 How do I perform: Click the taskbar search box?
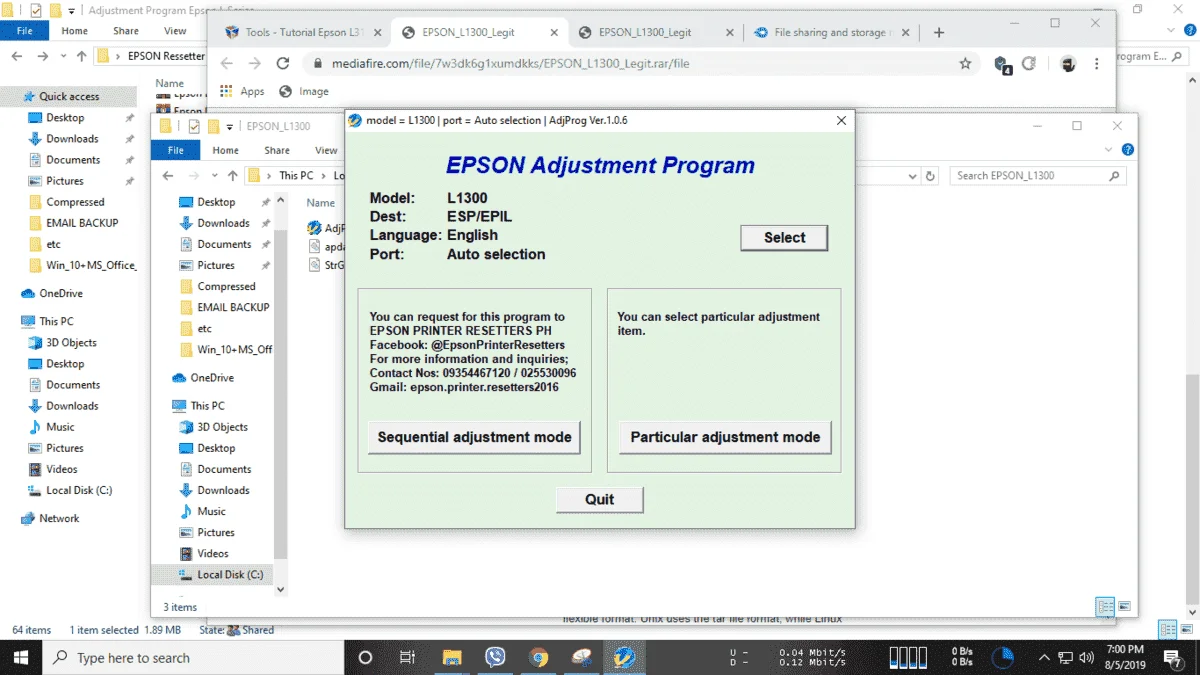coord(193,657)
